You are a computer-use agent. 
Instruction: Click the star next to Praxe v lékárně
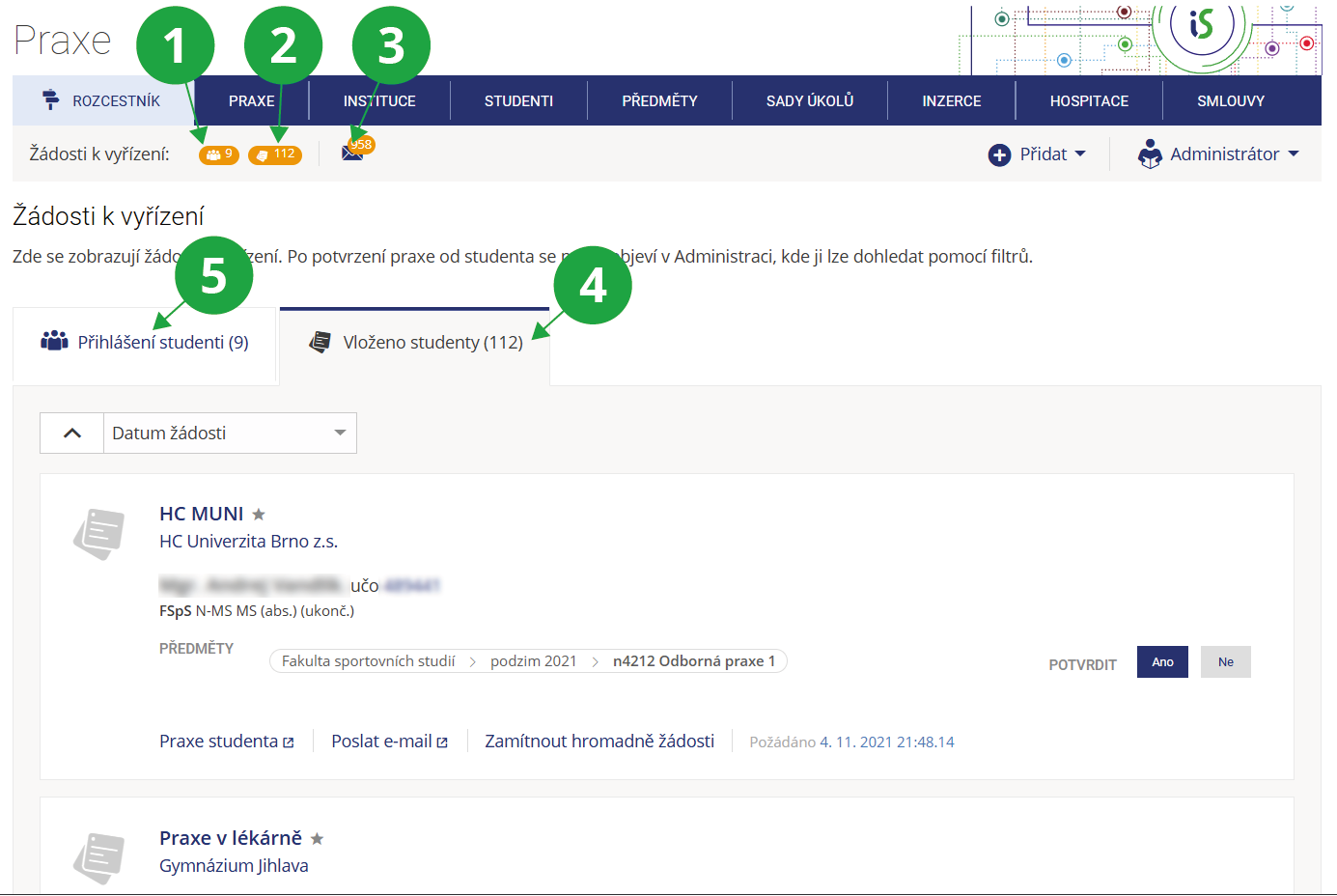[317, 839]
